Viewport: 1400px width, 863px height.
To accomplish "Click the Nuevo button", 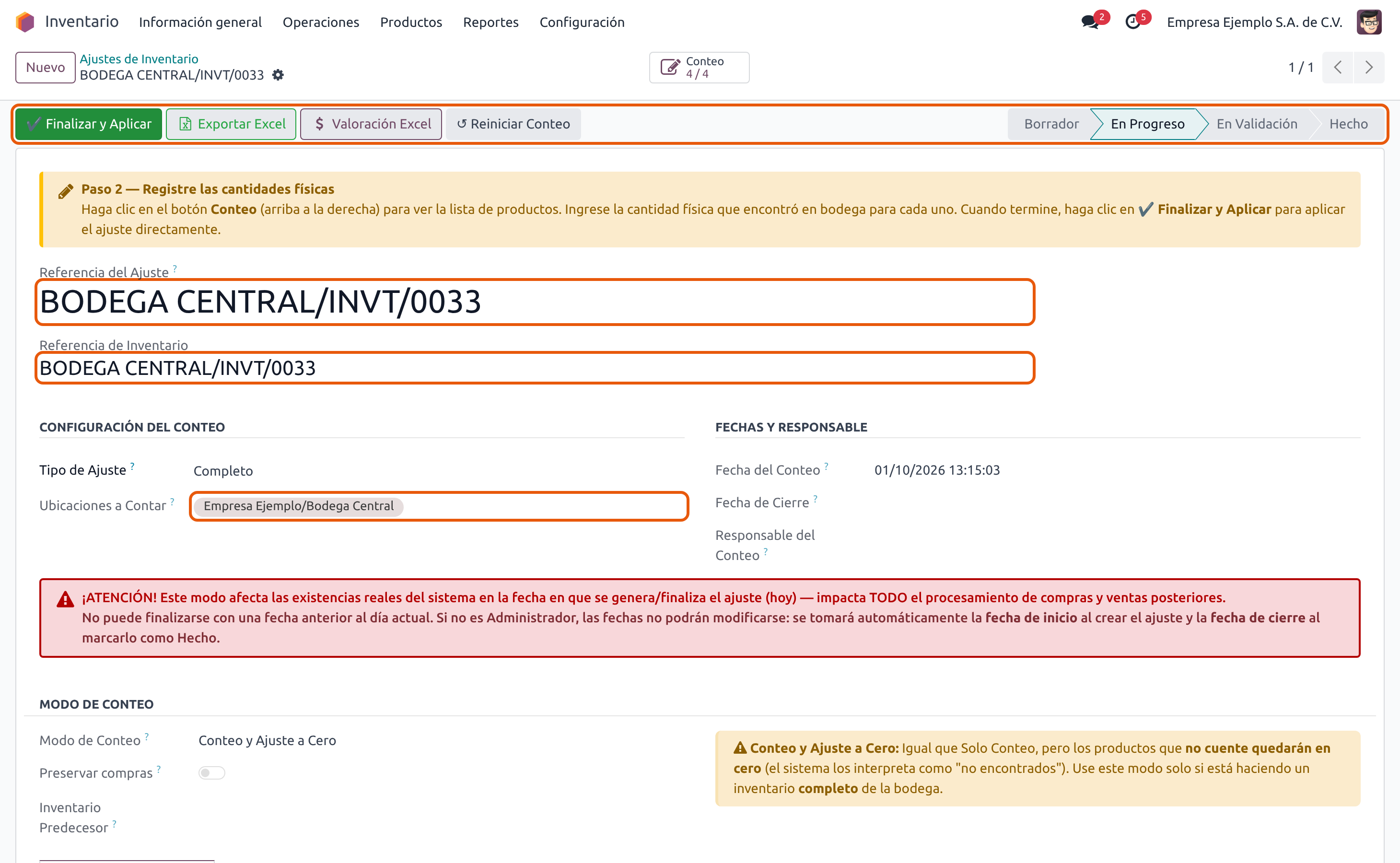I will coord(46,67).
